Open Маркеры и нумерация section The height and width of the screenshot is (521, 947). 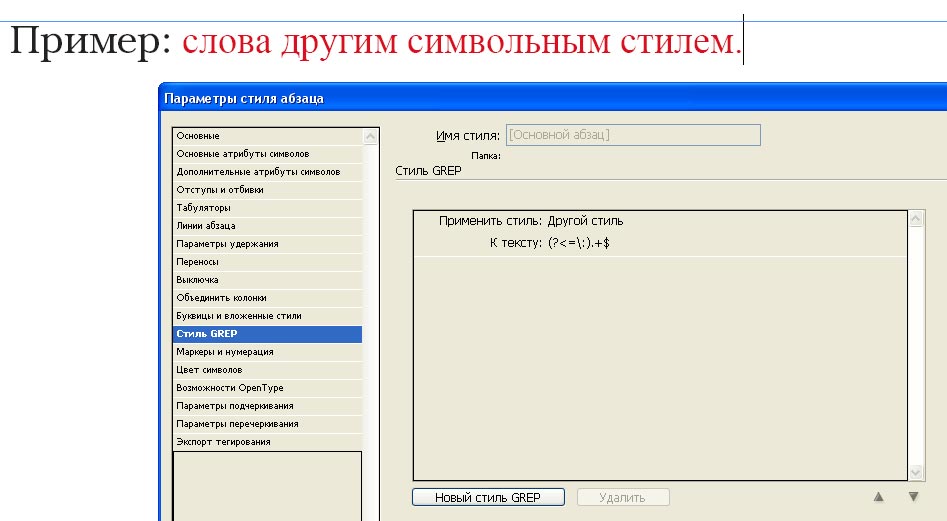[x=268, y=352]
